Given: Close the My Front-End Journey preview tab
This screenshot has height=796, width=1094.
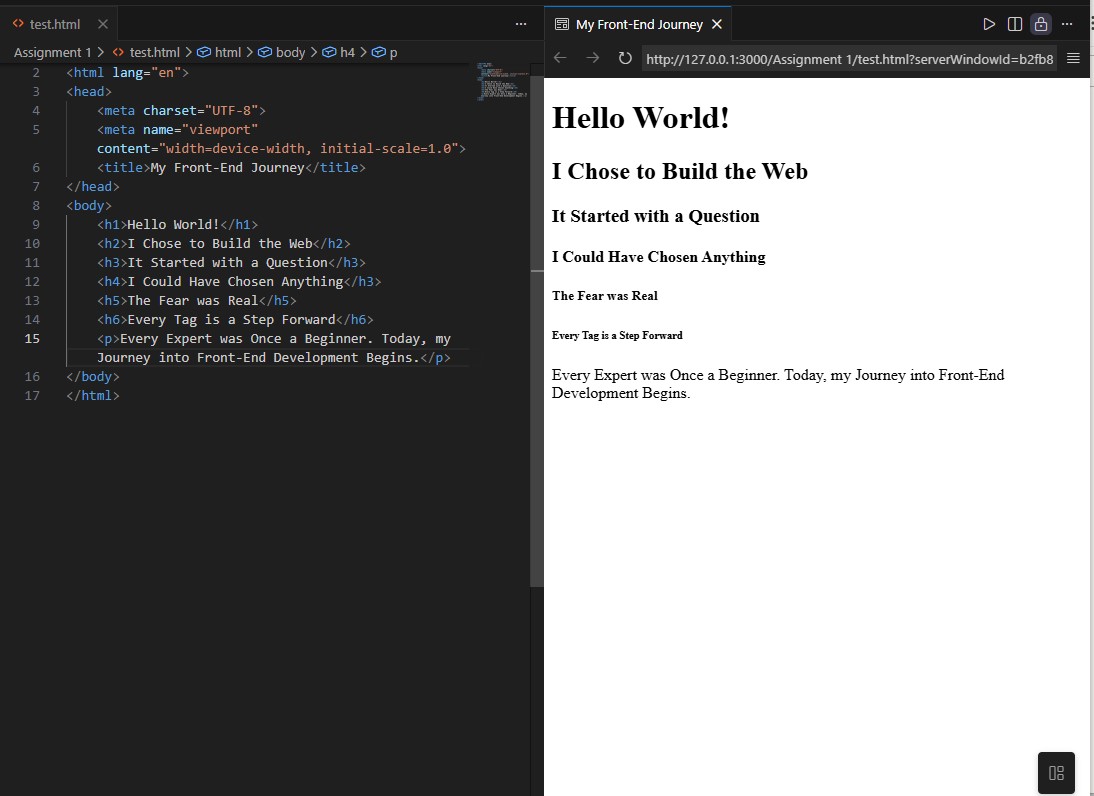Looking at the screenshot, I should point(716,24).
